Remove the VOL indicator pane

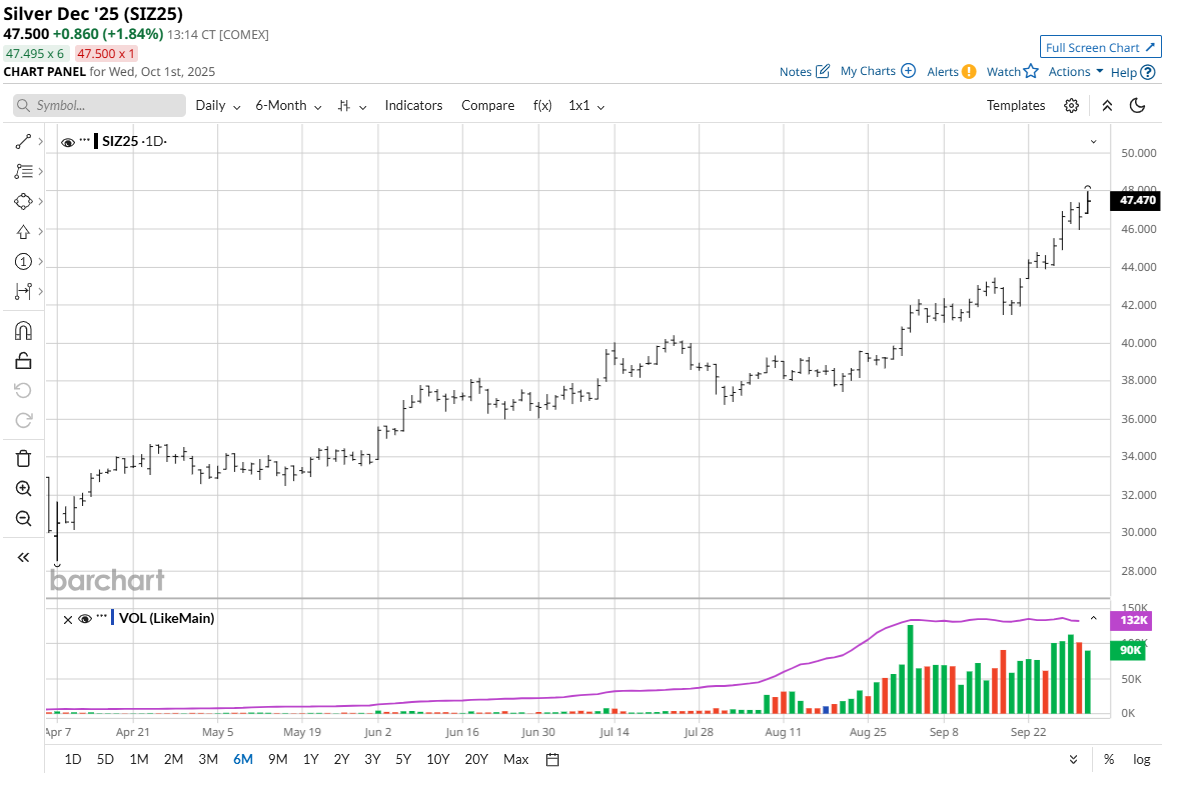point(68,620)
